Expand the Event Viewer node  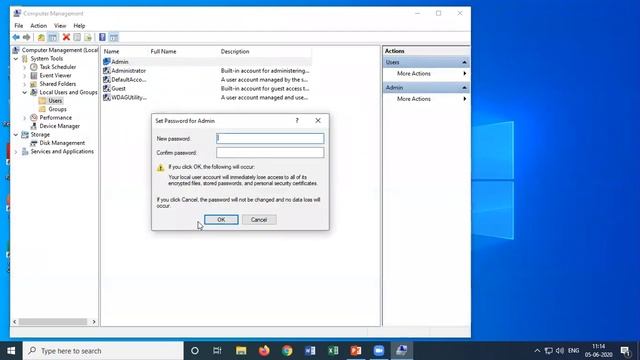(x=24, y=76)
